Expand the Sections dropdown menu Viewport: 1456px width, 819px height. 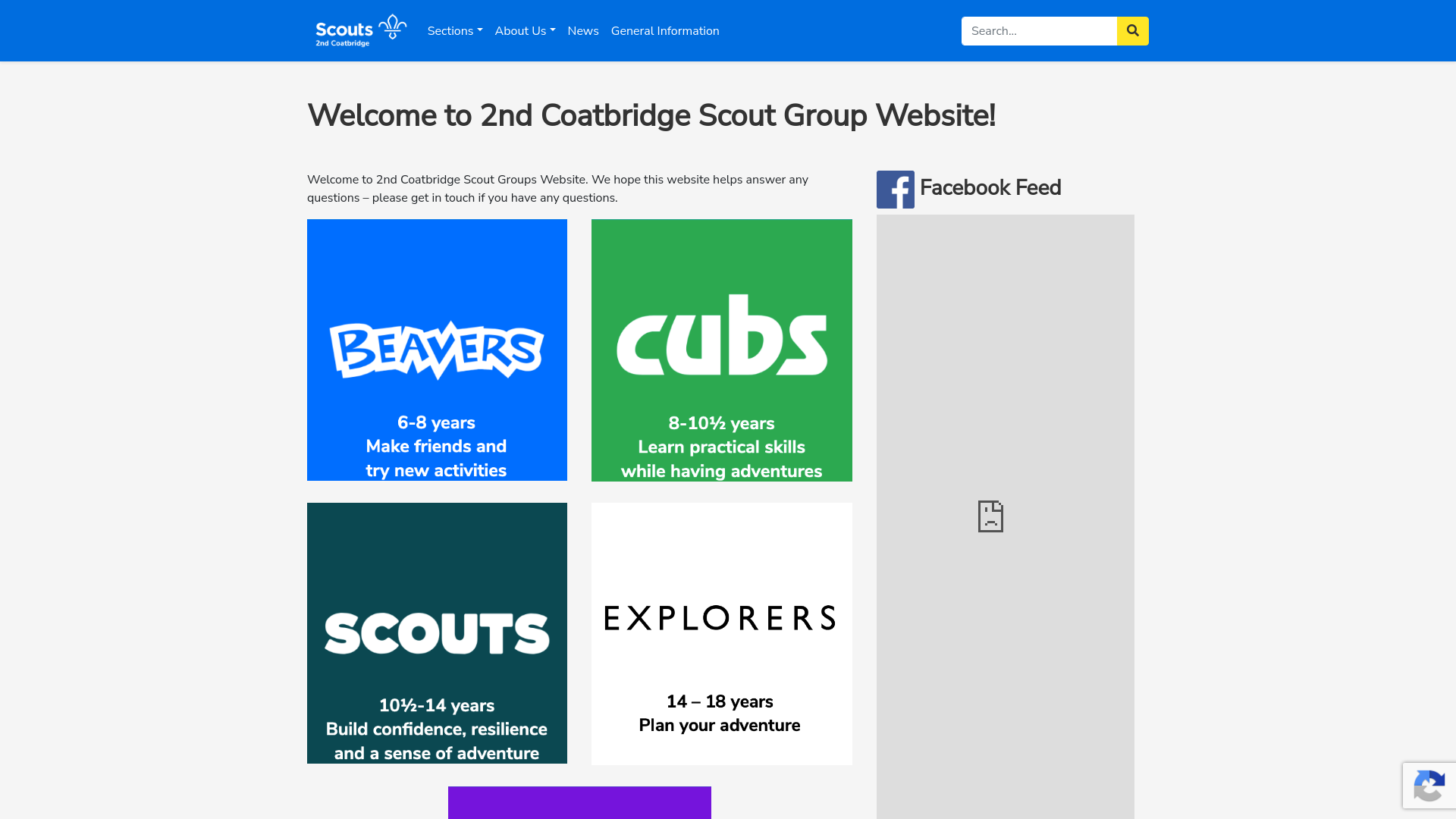pyautogui.click(x=455, y=31)
